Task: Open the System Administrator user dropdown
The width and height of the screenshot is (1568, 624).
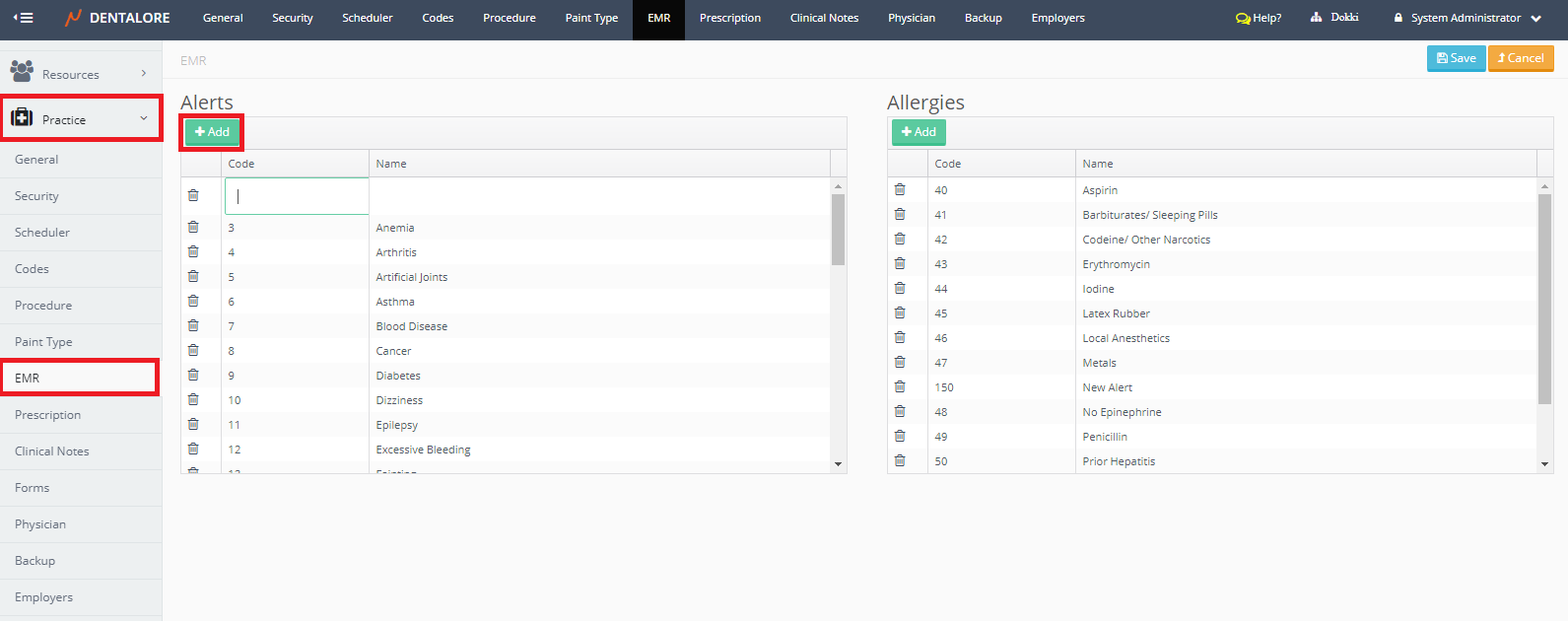Action: pyautogui.click(x=1467, y=18)
